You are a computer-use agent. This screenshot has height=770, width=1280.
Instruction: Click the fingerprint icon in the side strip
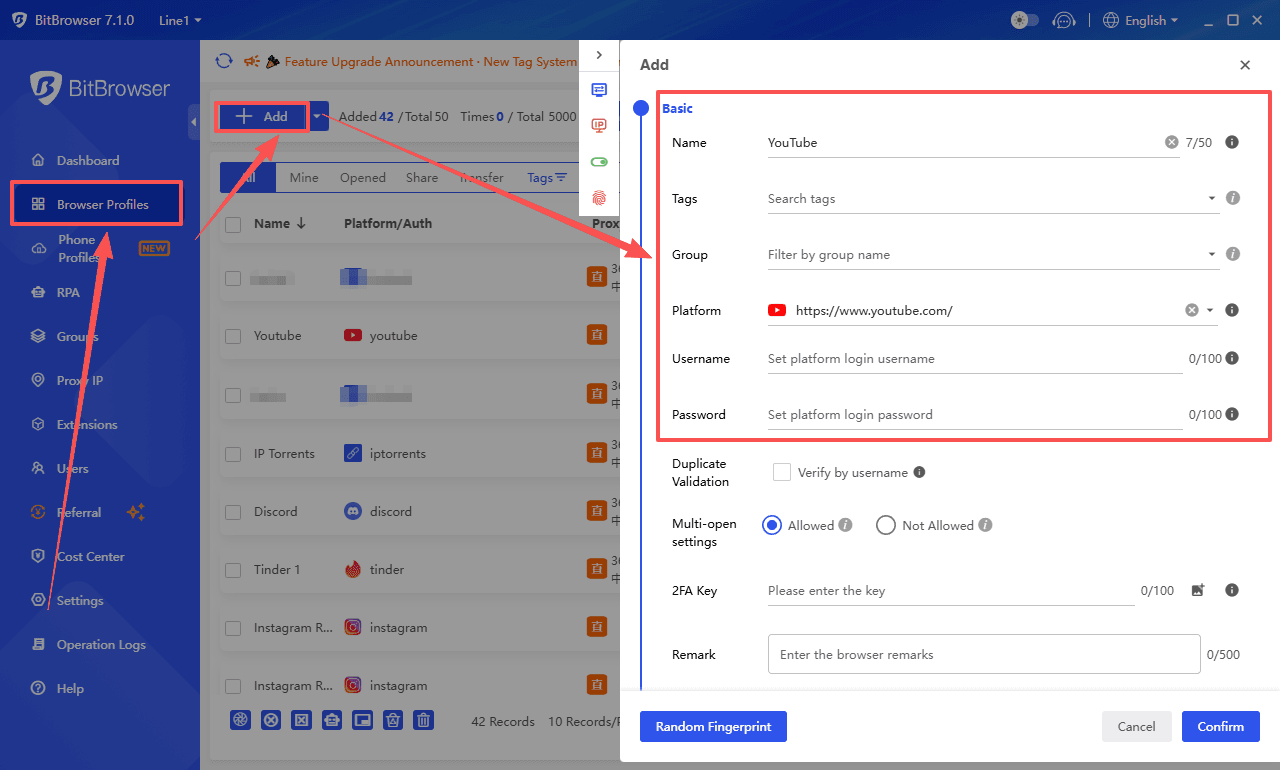click(599, 198)
